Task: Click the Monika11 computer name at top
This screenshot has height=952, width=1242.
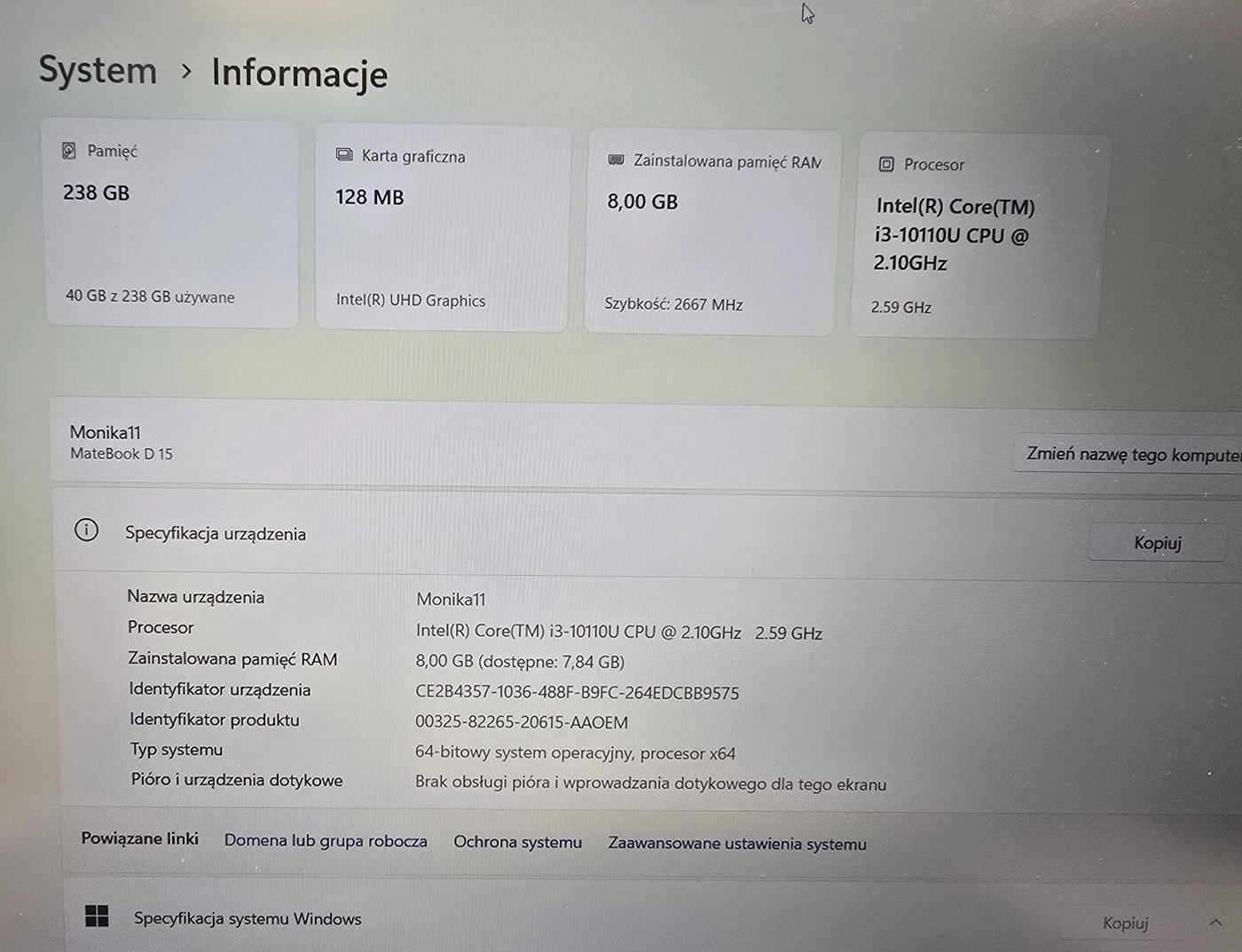Action: pyautogui.click(x=105, y=432)
